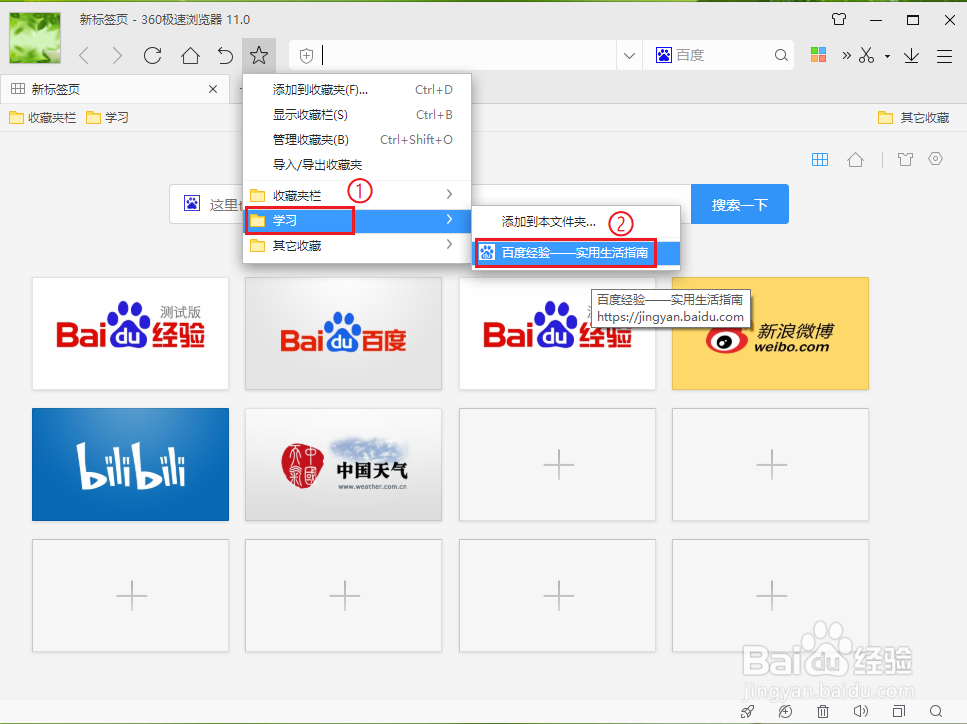Viewport: 967px width, 724px height.
Task: Open the downloads arrow icon
Action: coord(911,56)
